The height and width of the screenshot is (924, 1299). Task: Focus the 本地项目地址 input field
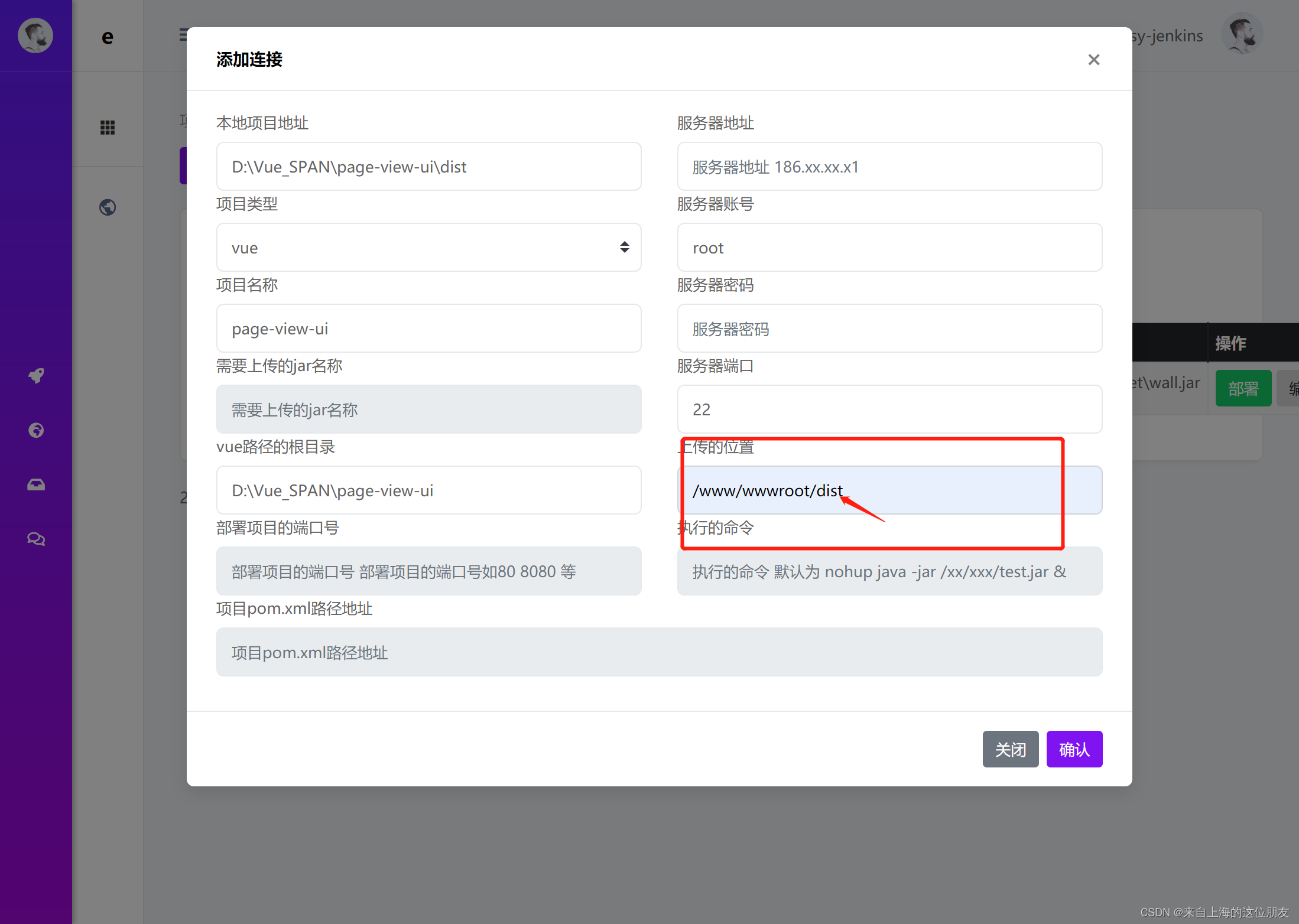point(428,167)
